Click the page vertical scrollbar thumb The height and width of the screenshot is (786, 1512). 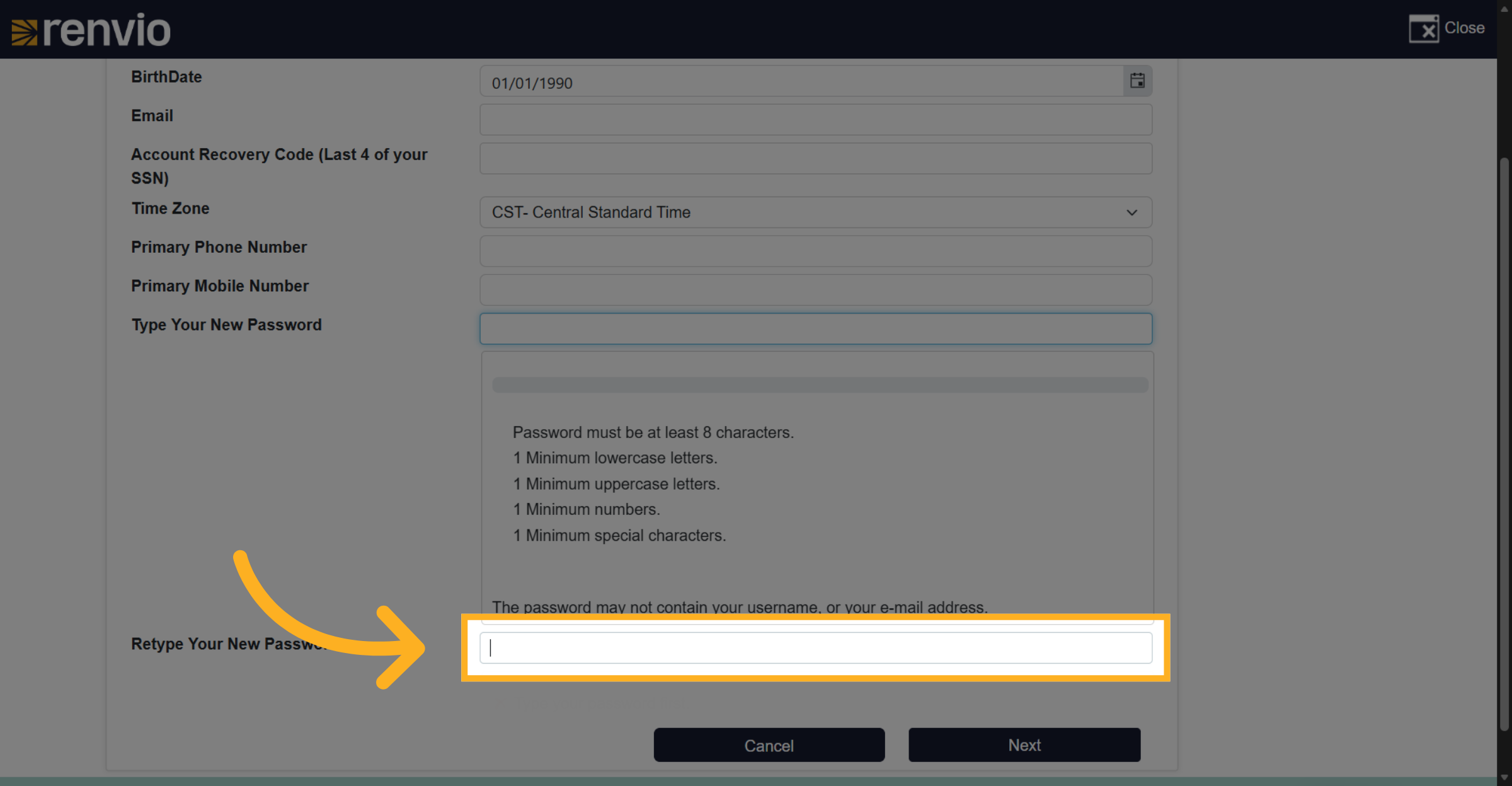[1504, 444]
